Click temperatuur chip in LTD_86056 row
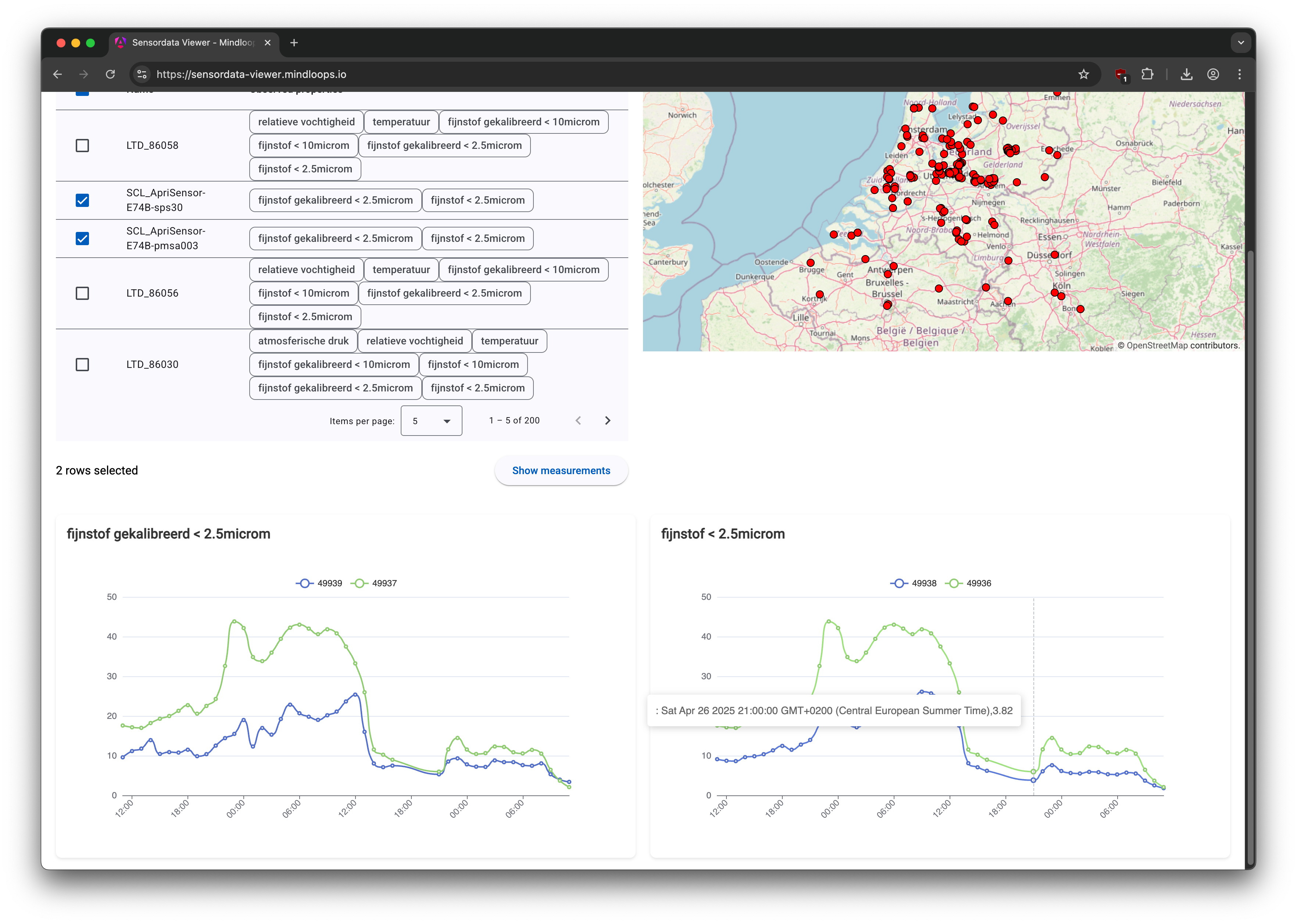The image size is (1297, 924). (401, 270)
